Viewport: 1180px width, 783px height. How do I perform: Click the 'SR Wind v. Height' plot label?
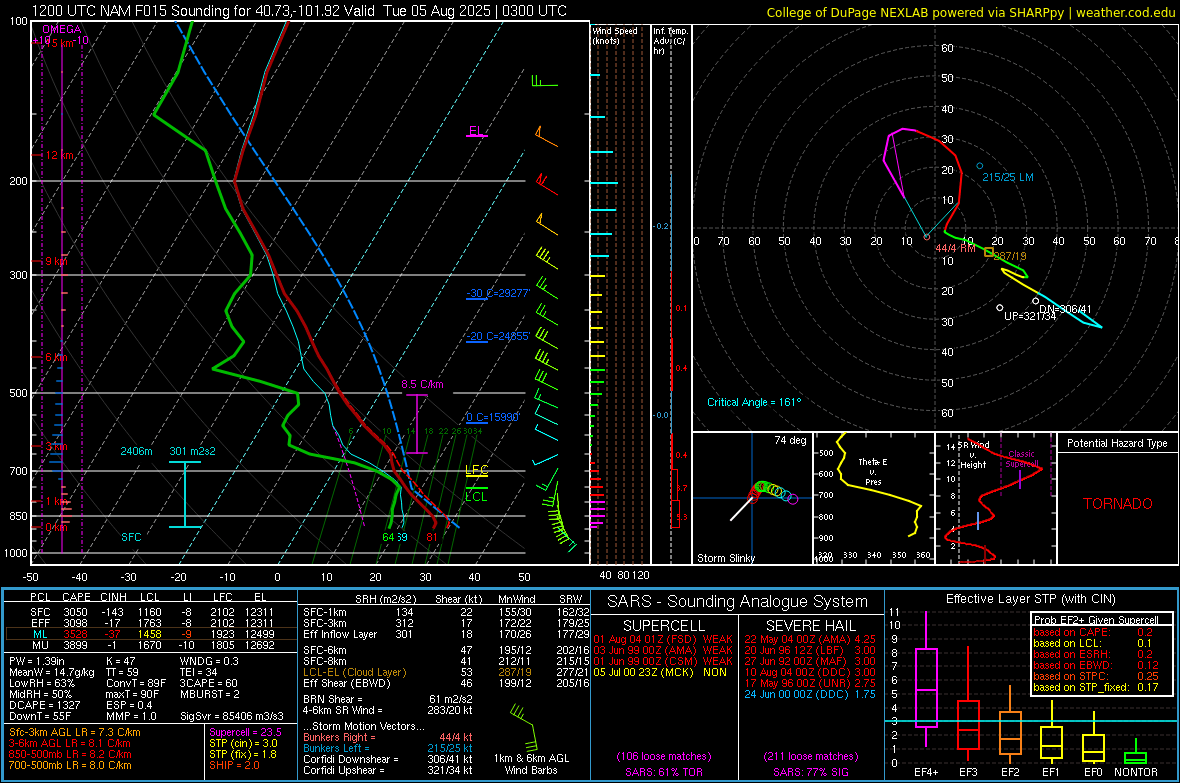pos(974,455)
